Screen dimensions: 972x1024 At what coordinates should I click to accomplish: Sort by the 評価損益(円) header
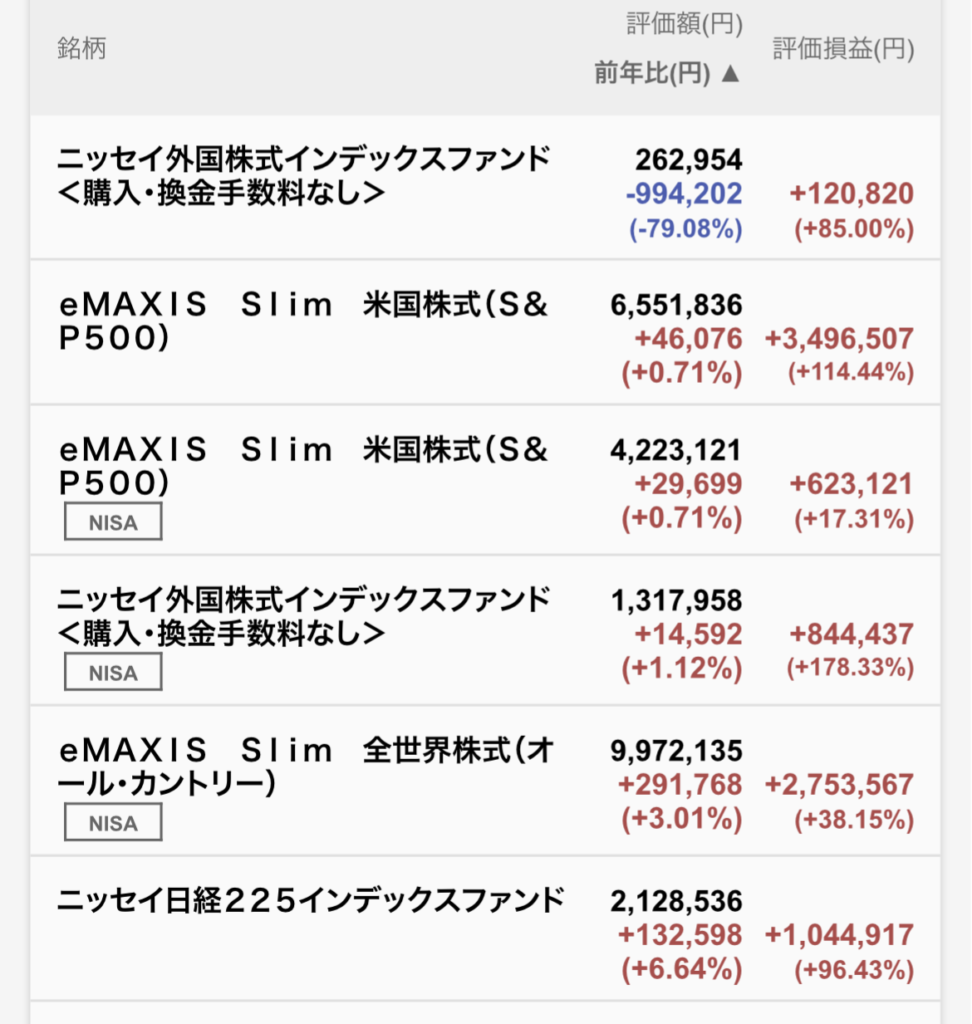click(x=843, y=49)
